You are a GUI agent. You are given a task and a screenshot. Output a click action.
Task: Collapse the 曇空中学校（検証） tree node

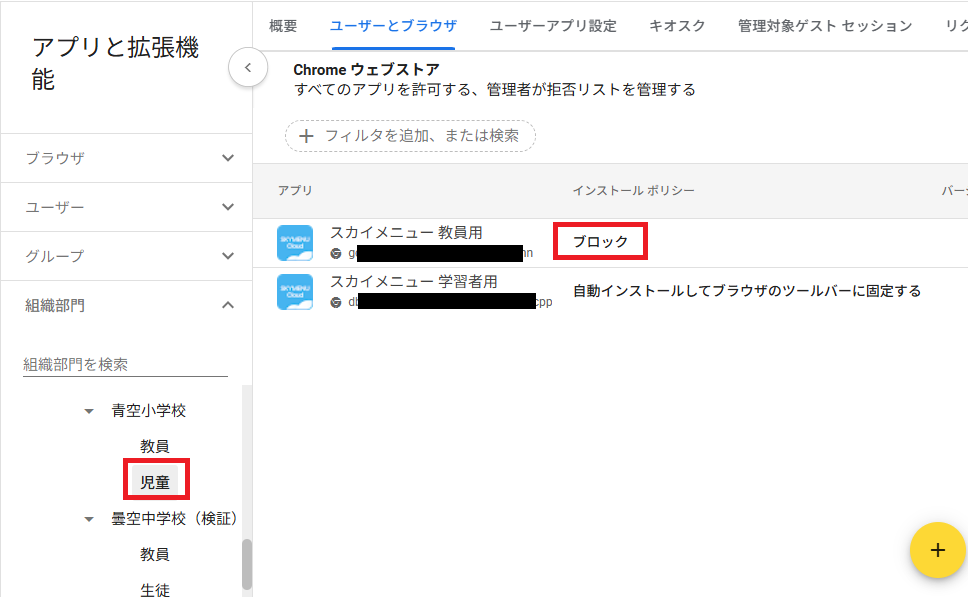(90, 519)
